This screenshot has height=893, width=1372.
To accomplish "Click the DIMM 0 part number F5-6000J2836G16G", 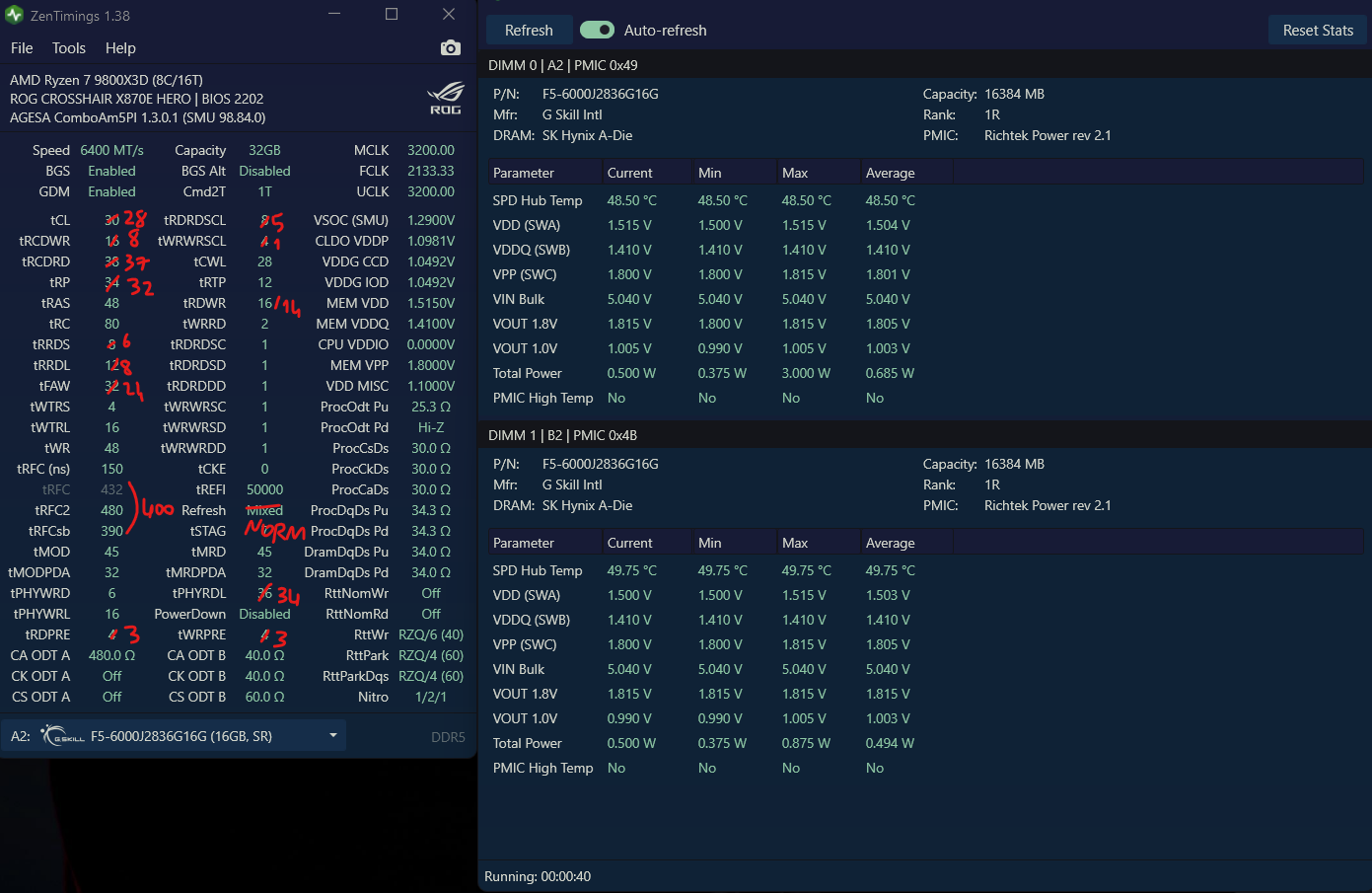I will [600, 94].
